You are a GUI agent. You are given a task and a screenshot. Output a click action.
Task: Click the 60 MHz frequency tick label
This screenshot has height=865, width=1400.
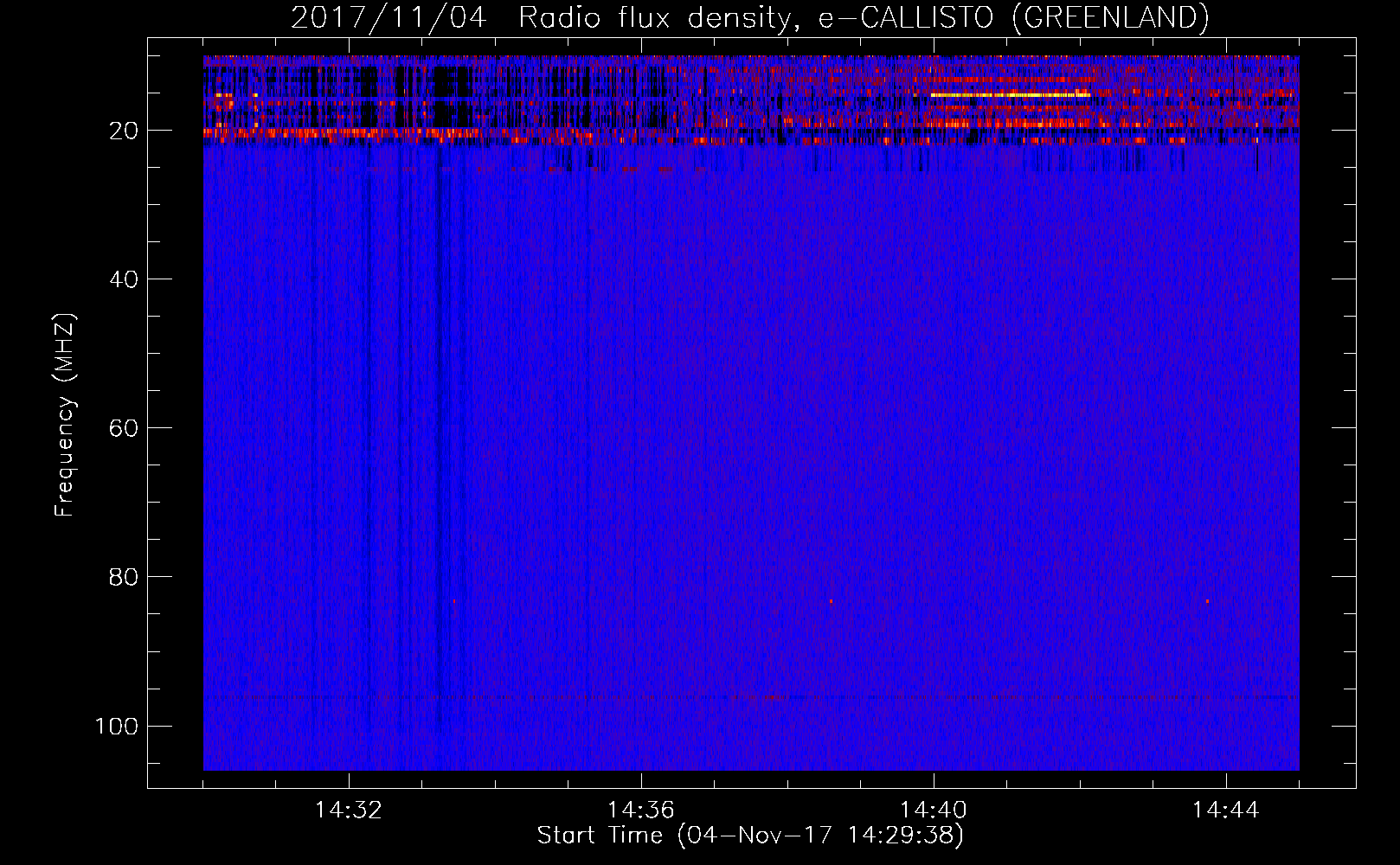(x=124, y=428)
